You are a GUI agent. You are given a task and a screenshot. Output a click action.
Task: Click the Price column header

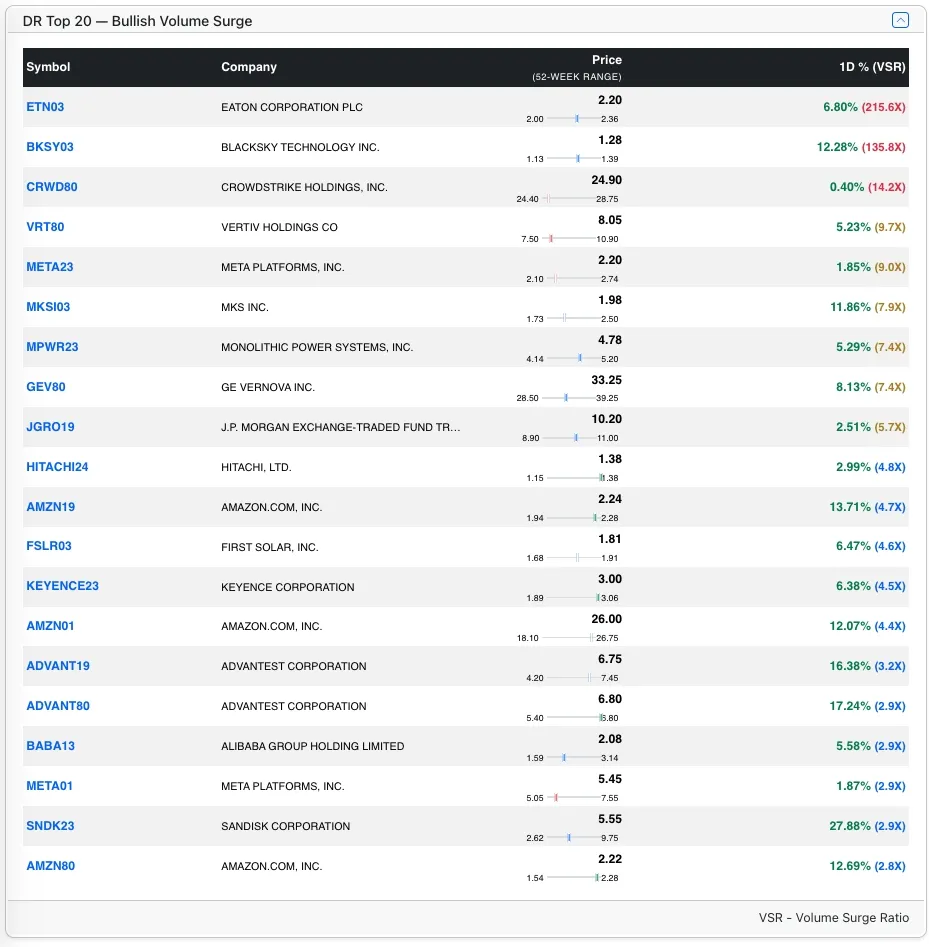606,60
